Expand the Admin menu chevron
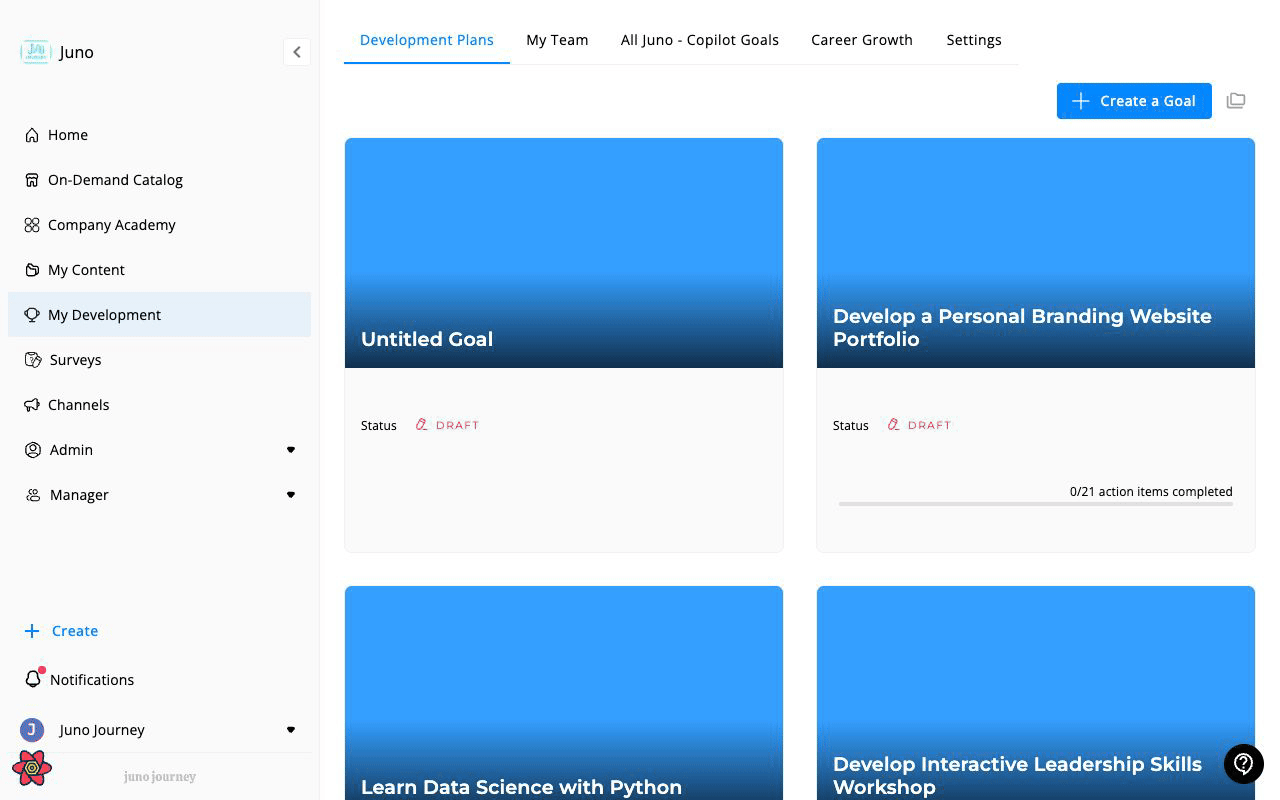The image size is (1280, 800). [291, 450]
